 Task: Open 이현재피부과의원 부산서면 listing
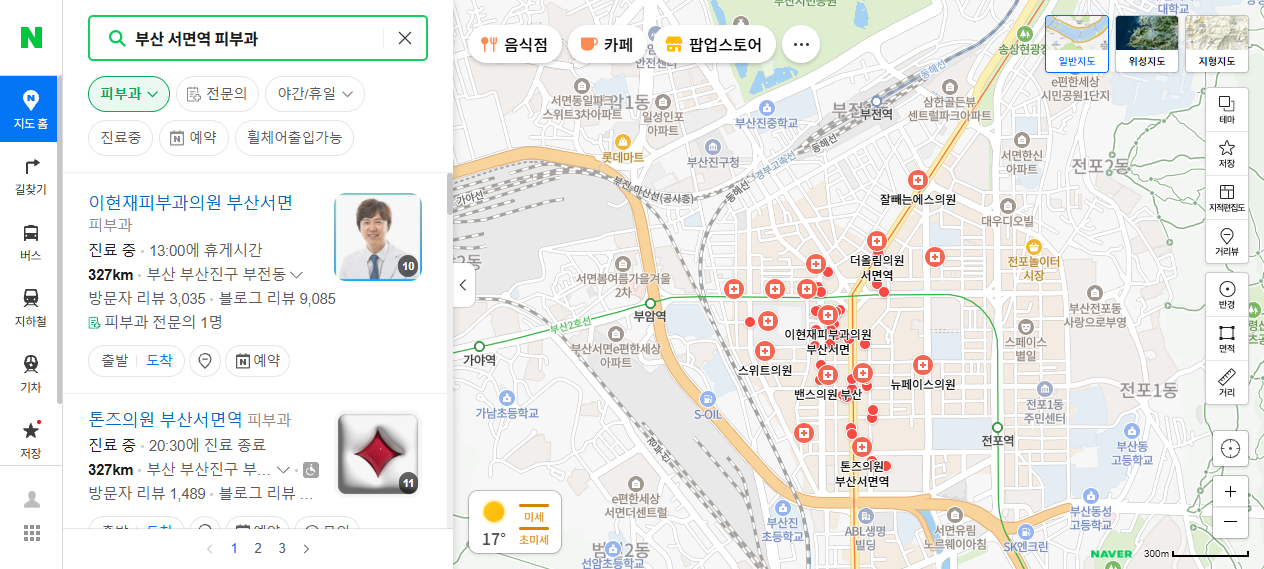(191, 203)
